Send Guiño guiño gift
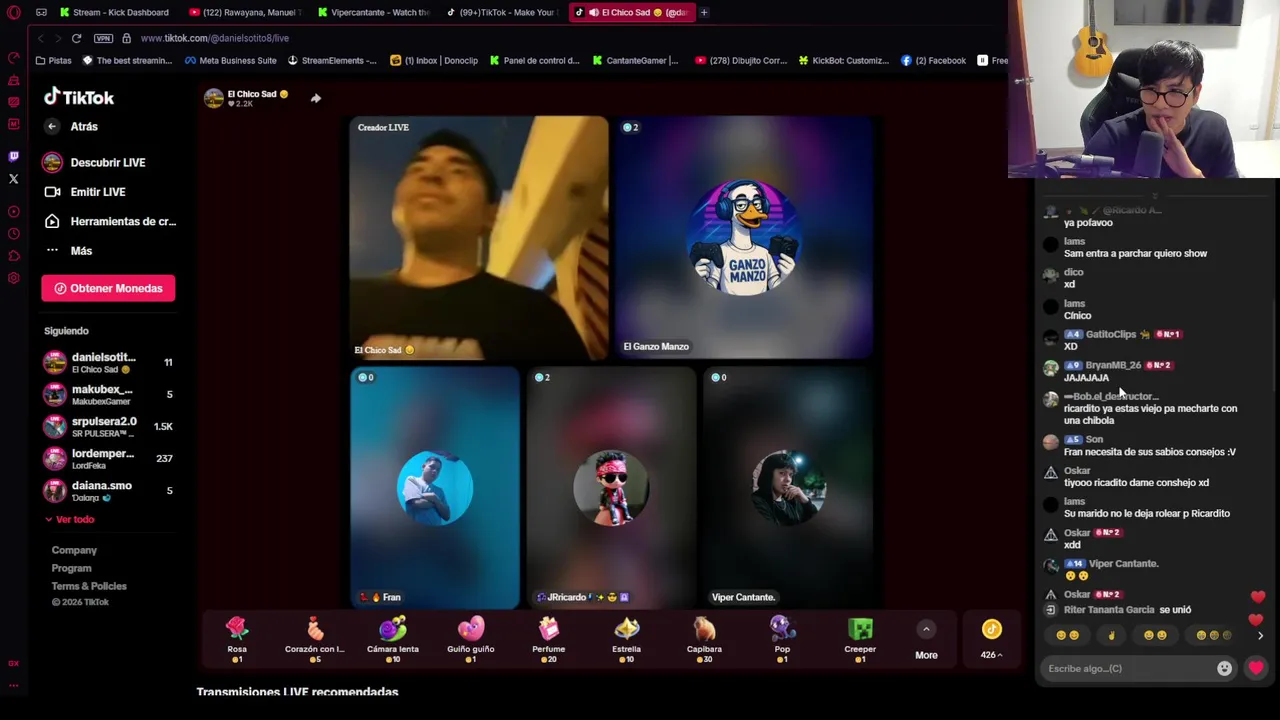 point(471,639)
